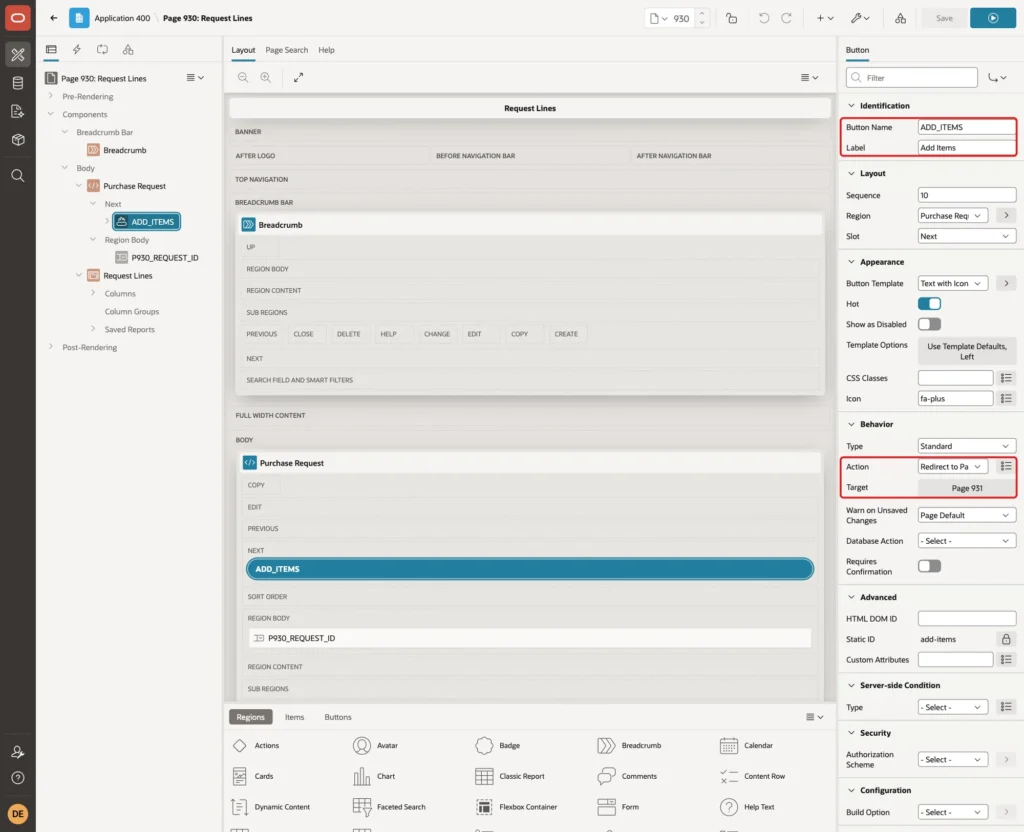Click the property Filter search field
The width and height of the screenshot is (1024, 832).
pos(912,78)
